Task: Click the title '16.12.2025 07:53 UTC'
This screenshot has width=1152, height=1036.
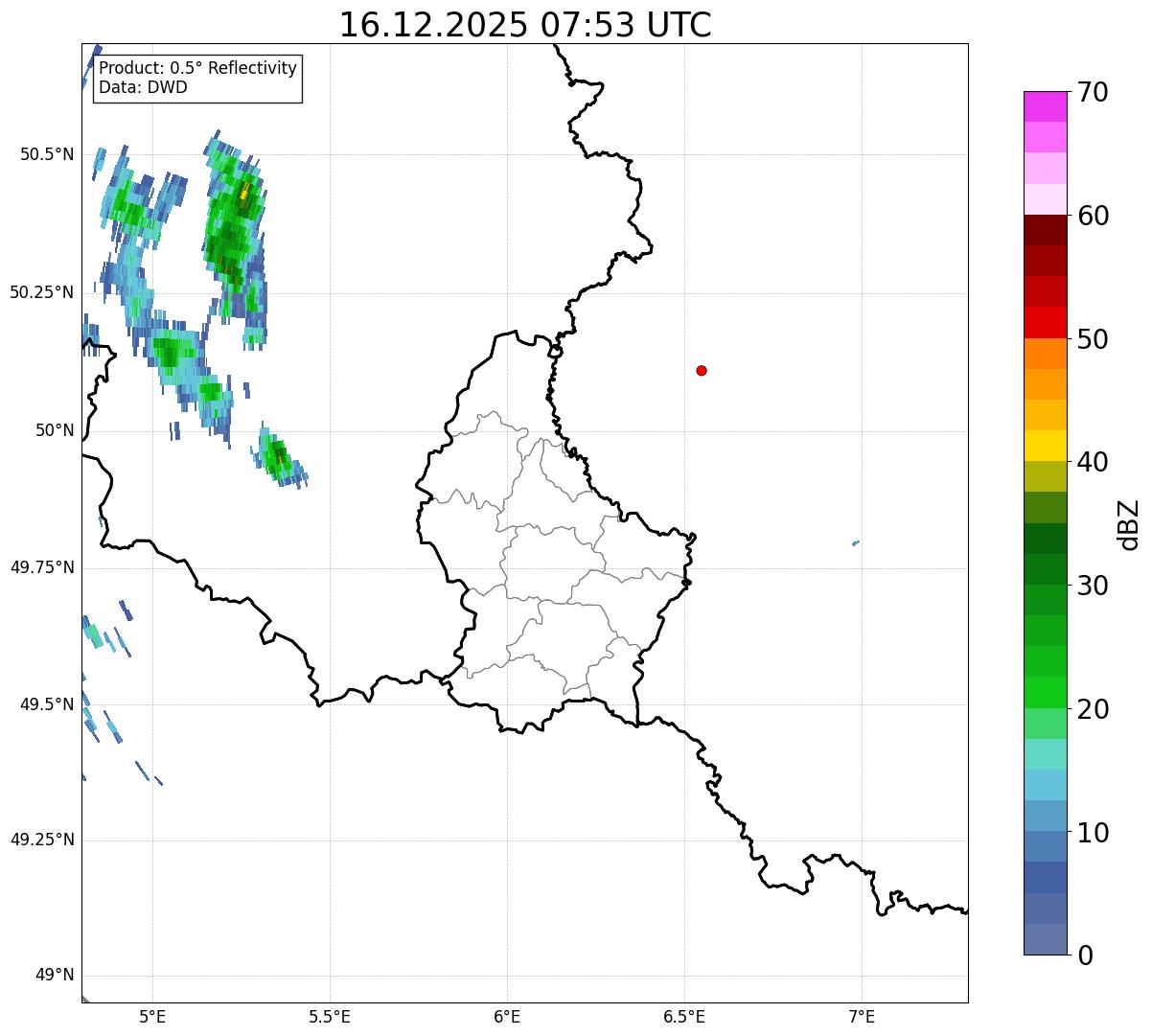Action: pos(525,25)
